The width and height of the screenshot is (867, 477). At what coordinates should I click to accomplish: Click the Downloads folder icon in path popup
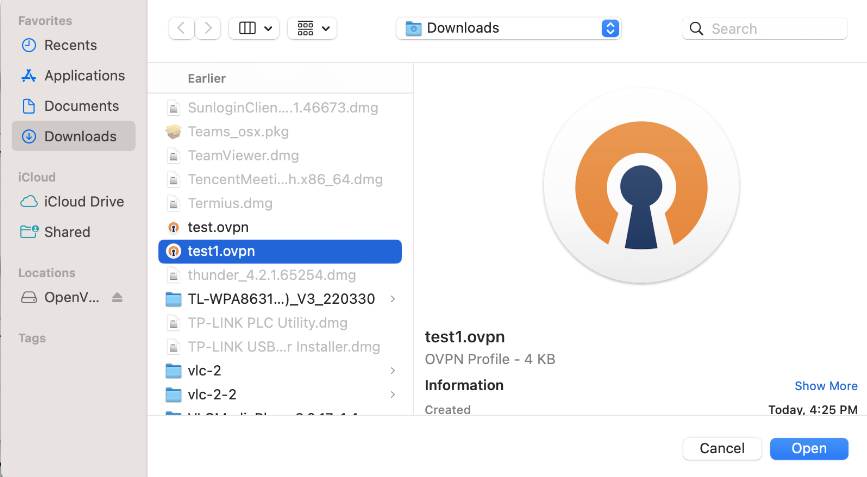[413, 28]
